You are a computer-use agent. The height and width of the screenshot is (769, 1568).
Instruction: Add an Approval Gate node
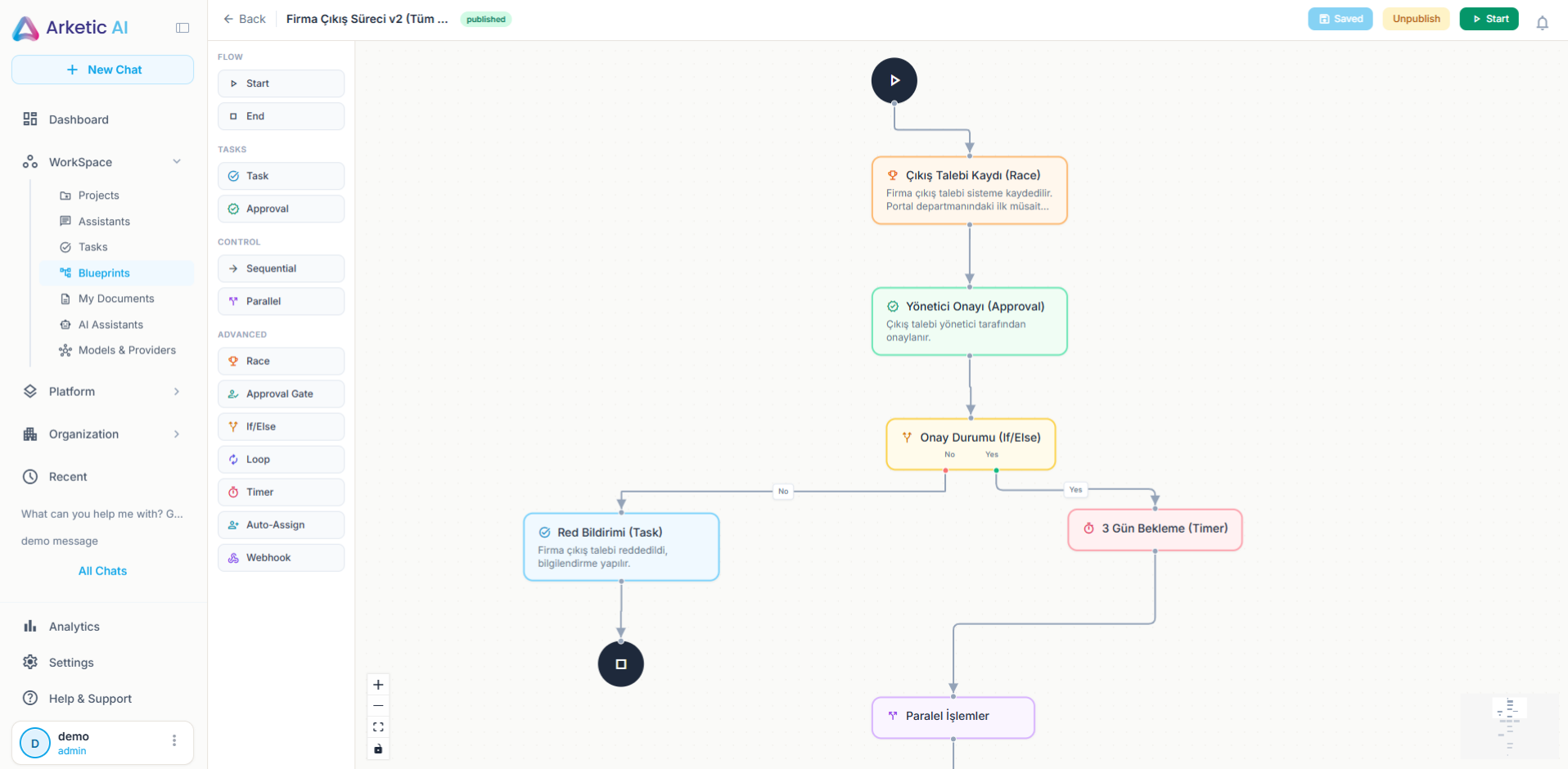click(x=281, y=393)
